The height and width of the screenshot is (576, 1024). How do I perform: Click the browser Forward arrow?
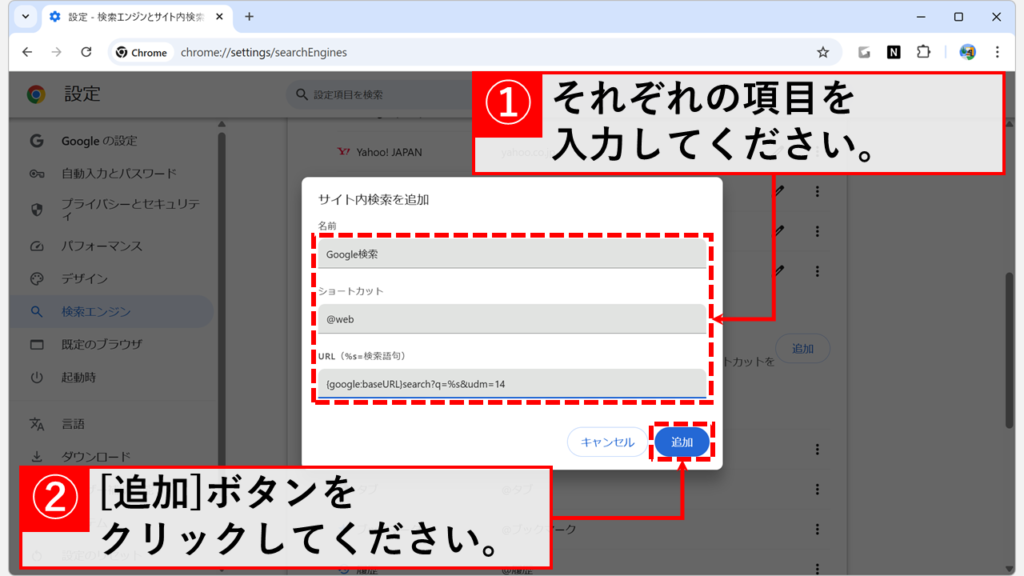click(56, 52)
